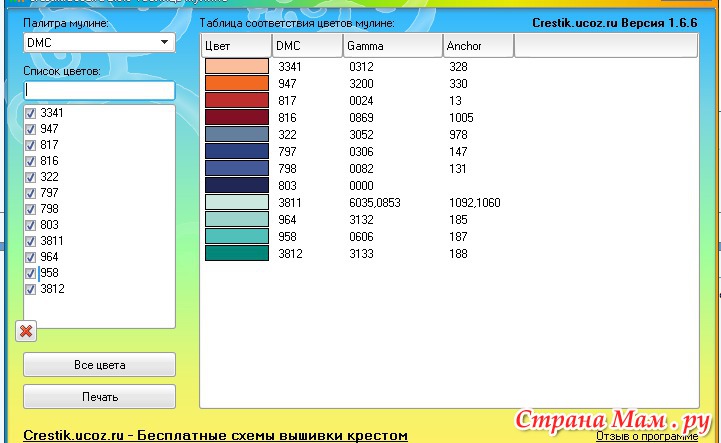Viewport: 721px width, 443px height.
Task: Open the Отзыв о программе link
Action: 647,436
